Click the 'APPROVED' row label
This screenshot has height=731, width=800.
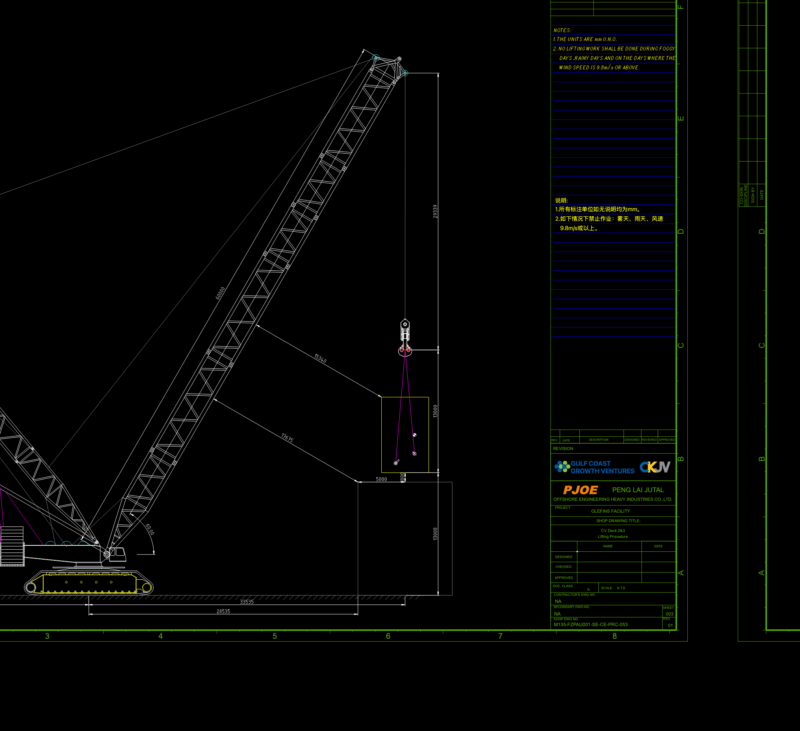(x=564, y=577)
